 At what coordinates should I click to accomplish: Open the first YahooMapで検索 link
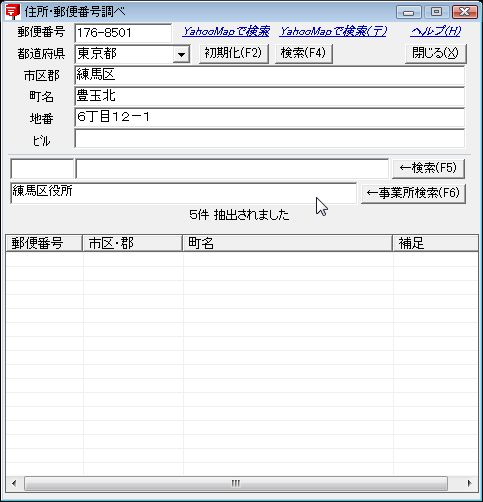coord(226,31)
